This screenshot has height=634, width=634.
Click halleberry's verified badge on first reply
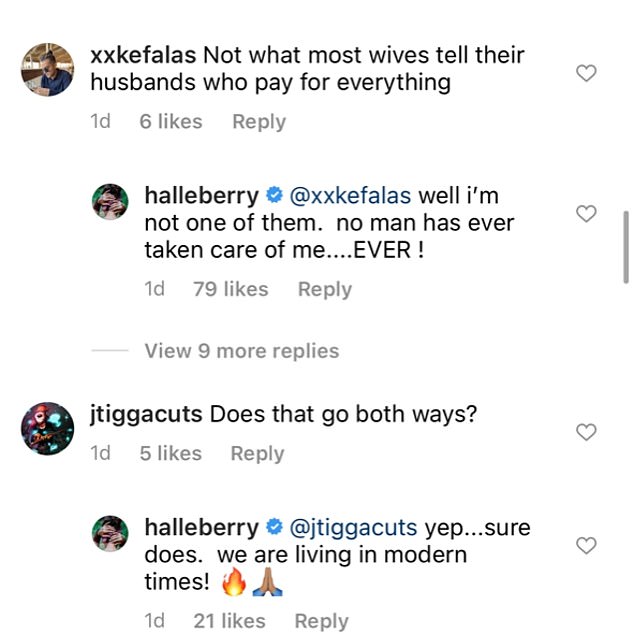275,195
